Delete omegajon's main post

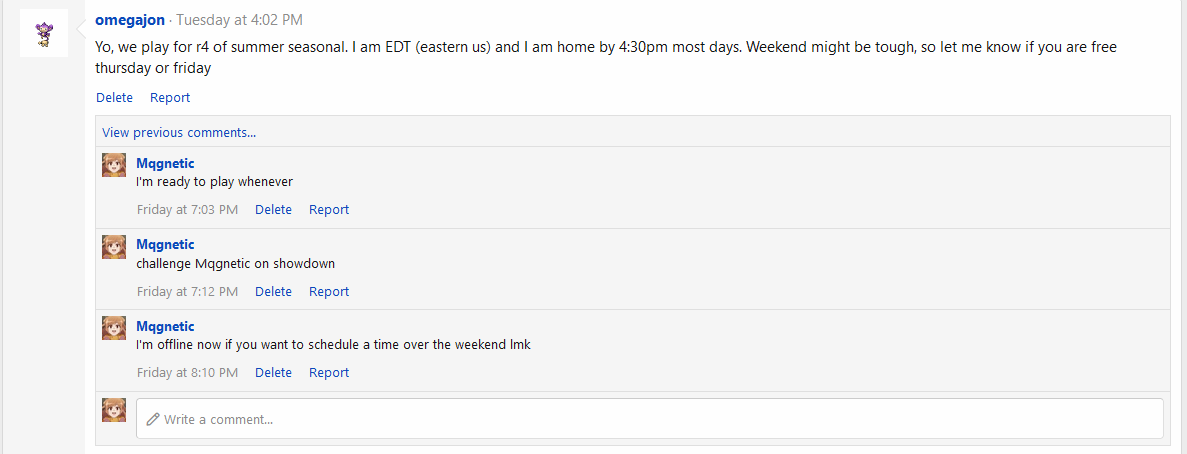(114, 98)
